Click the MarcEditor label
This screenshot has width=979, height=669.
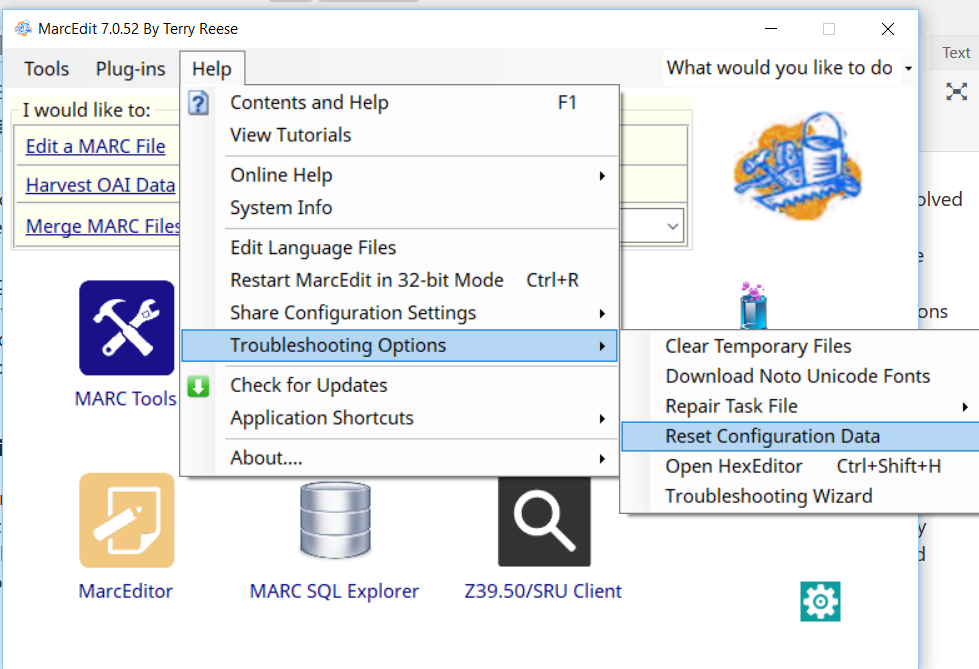tap(125, 591)
